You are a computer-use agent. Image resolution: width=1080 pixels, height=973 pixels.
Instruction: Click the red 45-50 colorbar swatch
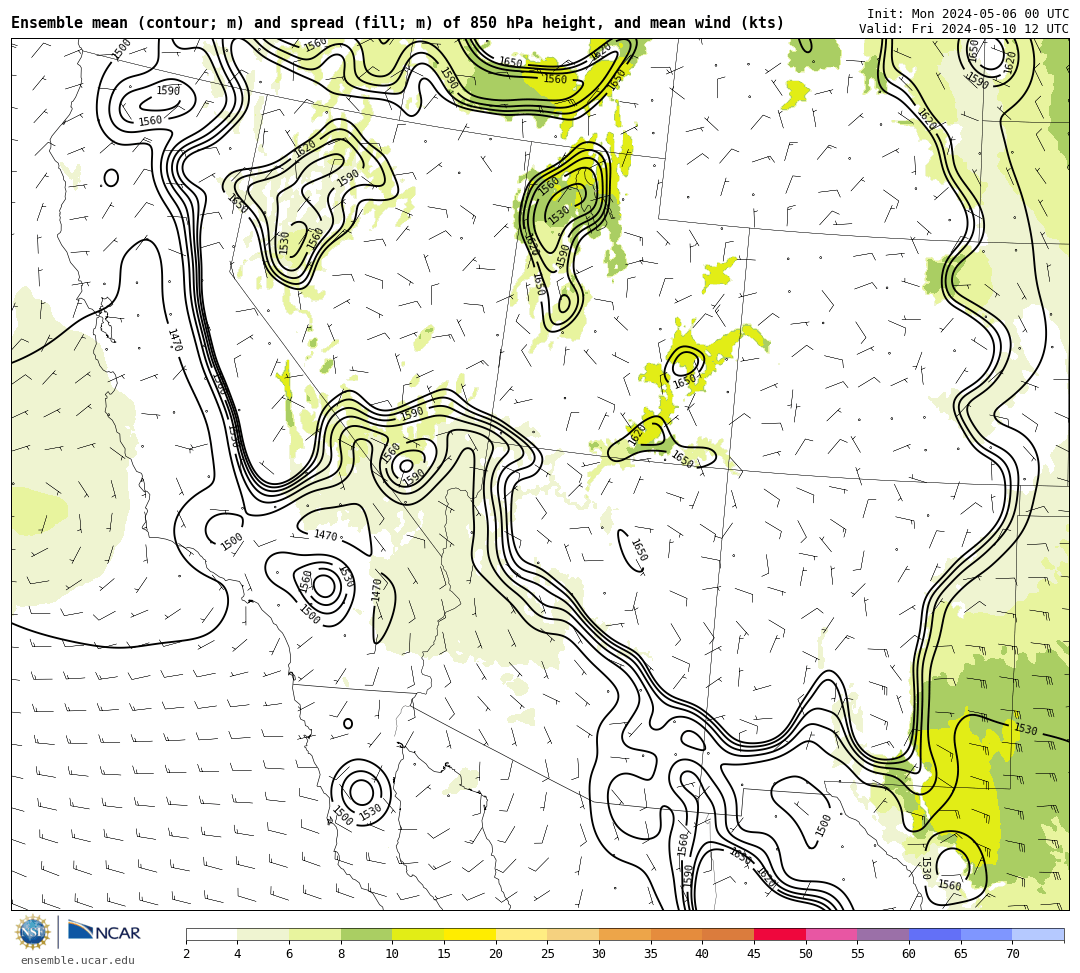coord(780,934)
